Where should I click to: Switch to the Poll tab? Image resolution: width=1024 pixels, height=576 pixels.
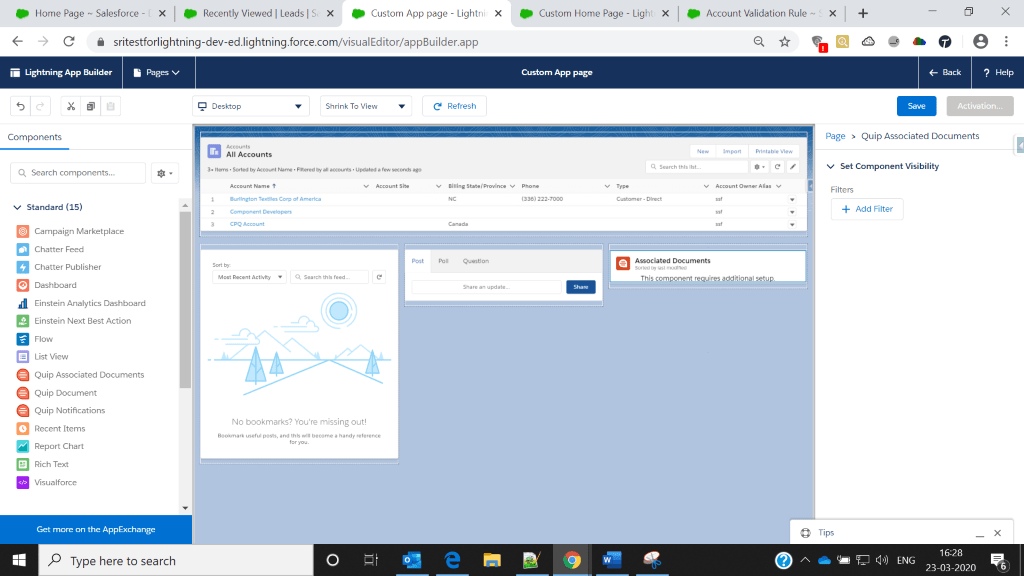[x=443, y=261]
